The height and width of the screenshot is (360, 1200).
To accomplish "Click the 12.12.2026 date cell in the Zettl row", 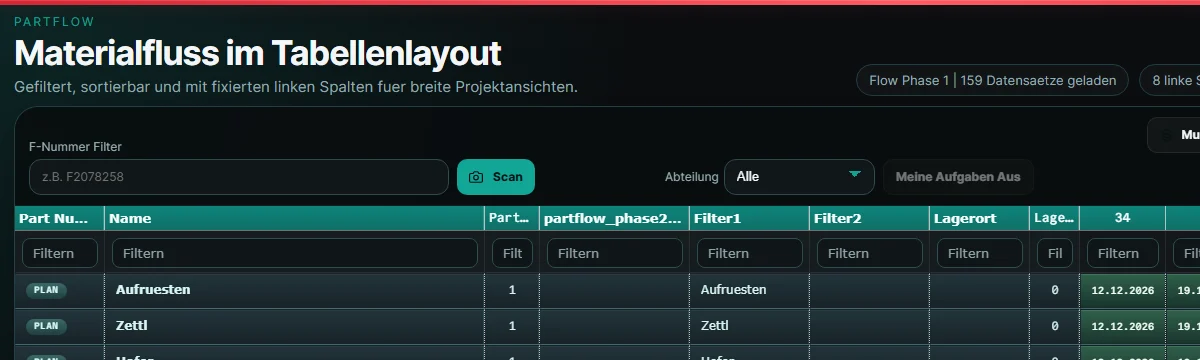I will [x=1122, y=326].
